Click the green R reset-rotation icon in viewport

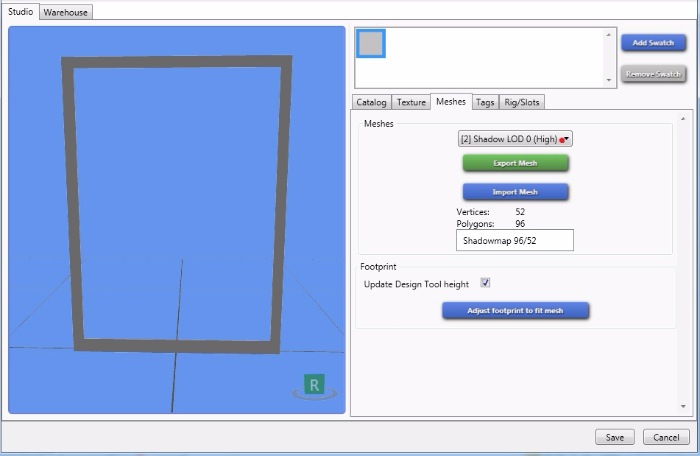coord(315,385)
